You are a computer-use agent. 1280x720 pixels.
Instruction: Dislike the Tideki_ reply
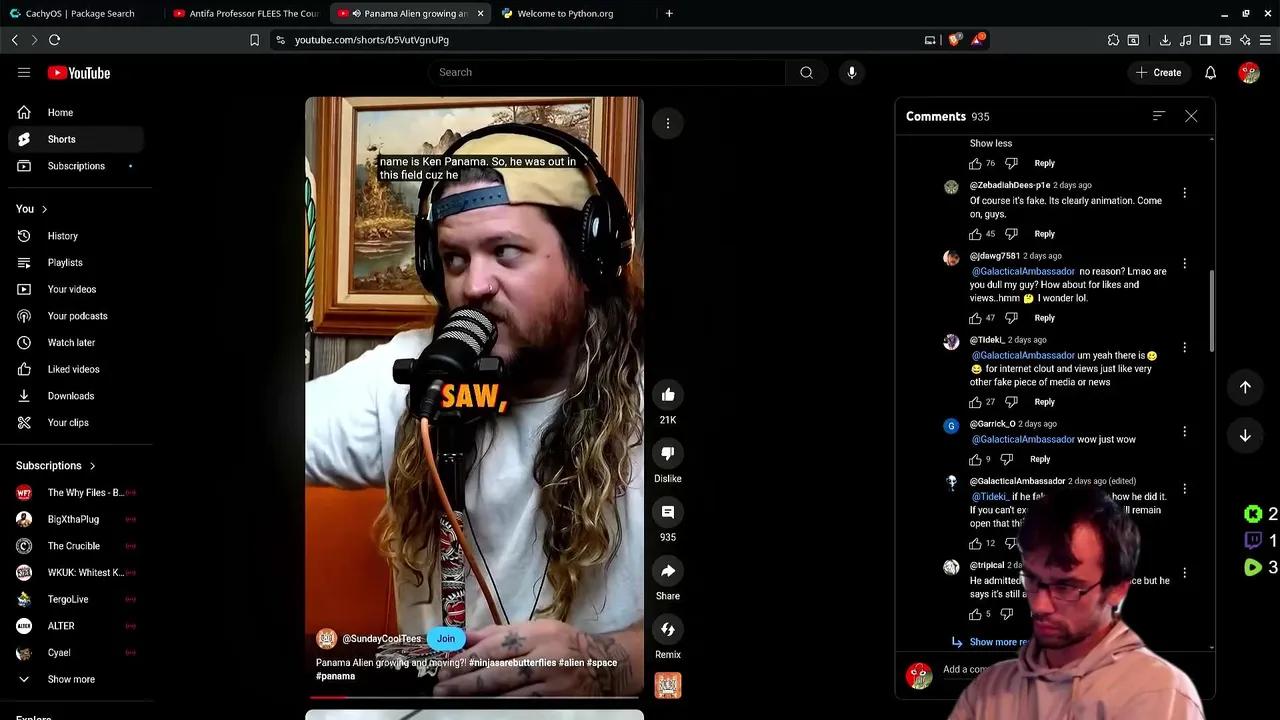[x=1011, y=402]
